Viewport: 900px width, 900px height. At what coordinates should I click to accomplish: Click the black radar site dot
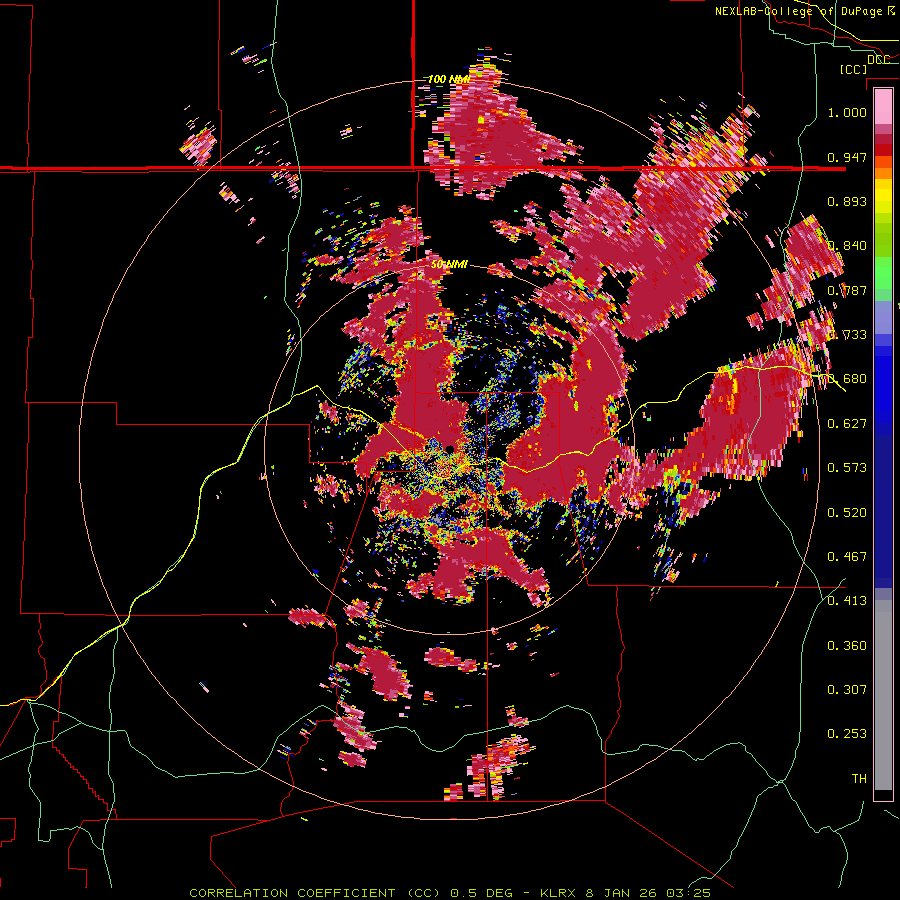pos(449,449)
